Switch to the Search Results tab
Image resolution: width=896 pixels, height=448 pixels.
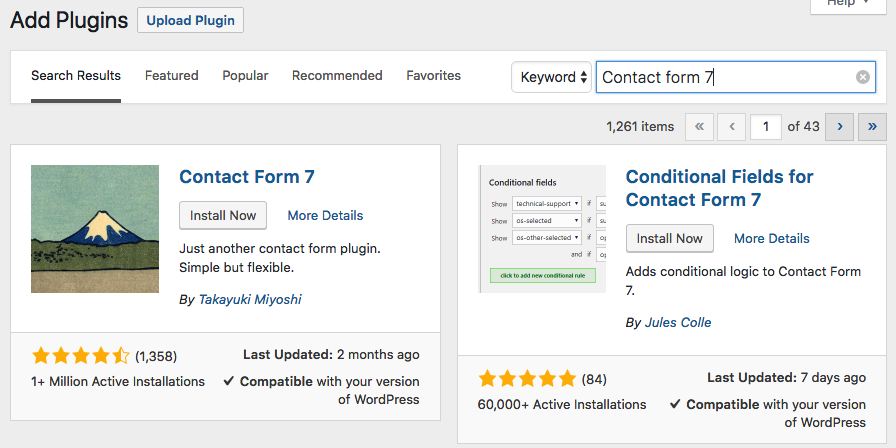pos(76,76)
